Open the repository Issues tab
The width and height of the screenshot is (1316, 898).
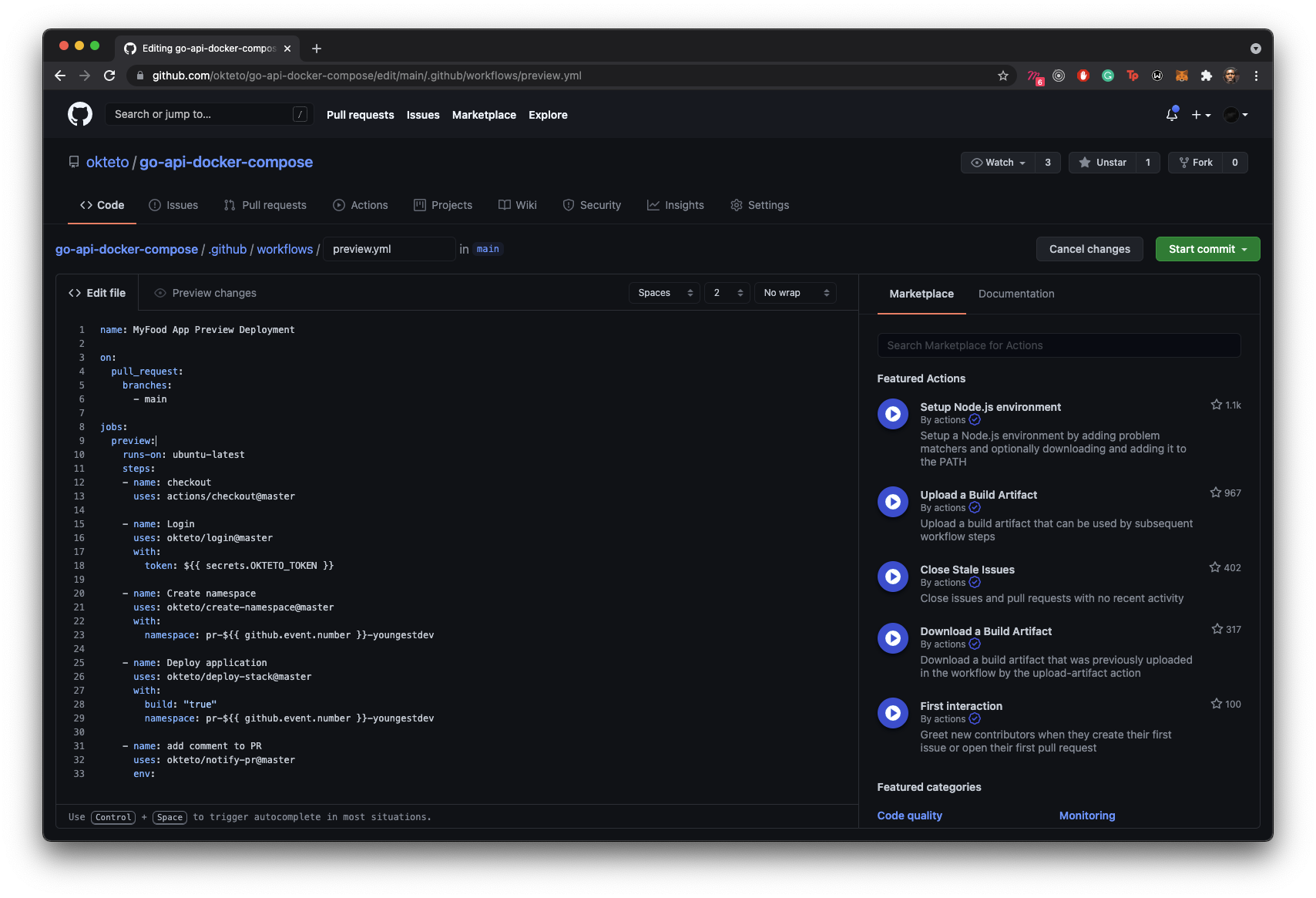[x=173, y=205]
